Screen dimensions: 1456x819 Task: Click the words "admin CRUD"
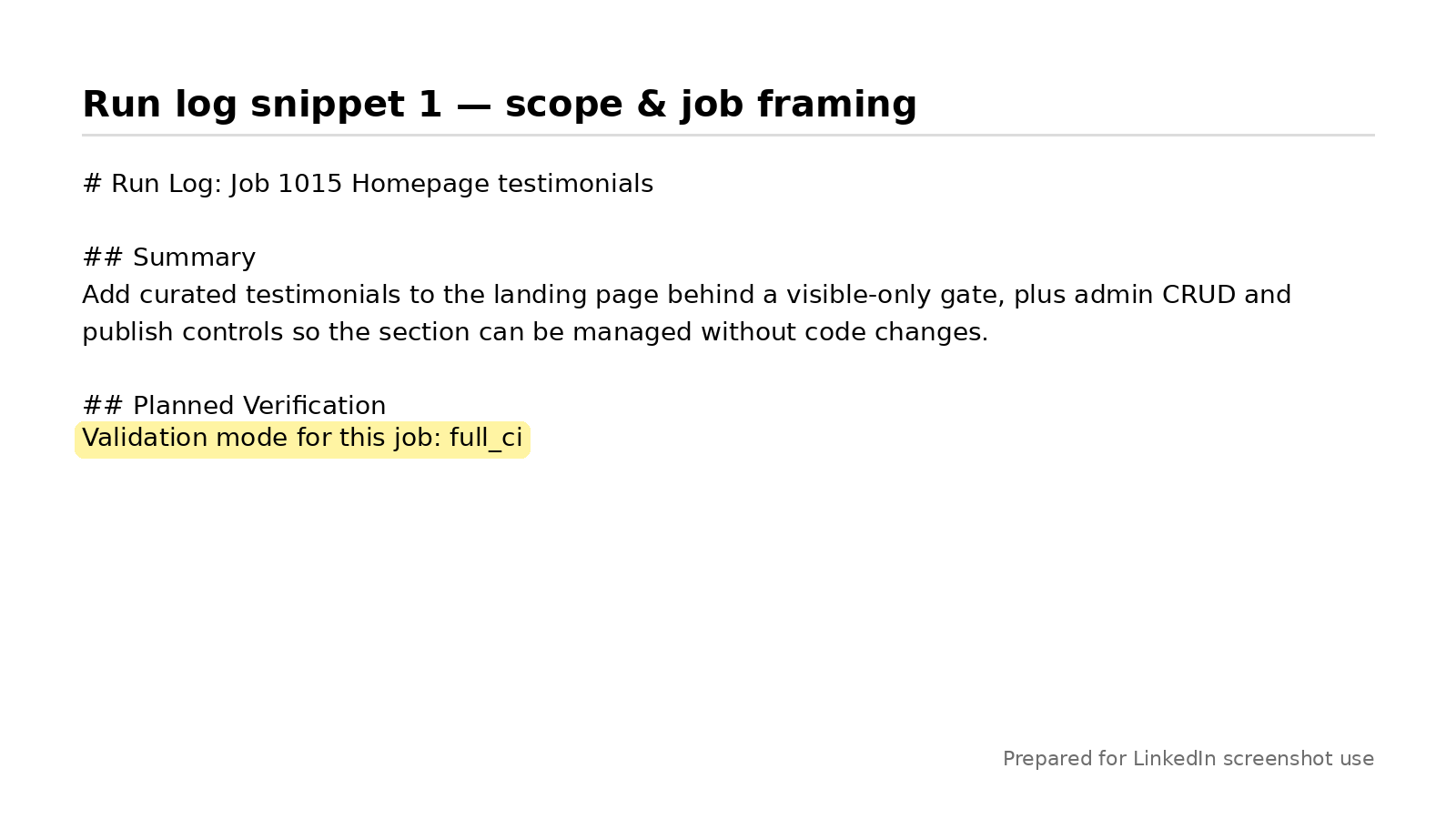(x=1155, y=296)
